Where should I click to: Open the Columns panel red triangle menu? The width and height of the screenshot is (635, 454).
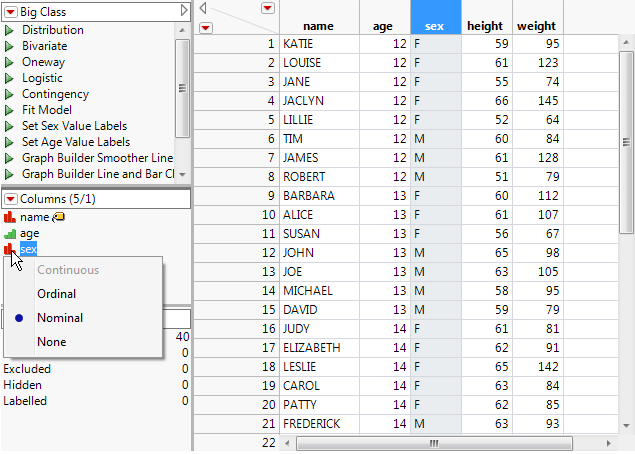(11, 199)
